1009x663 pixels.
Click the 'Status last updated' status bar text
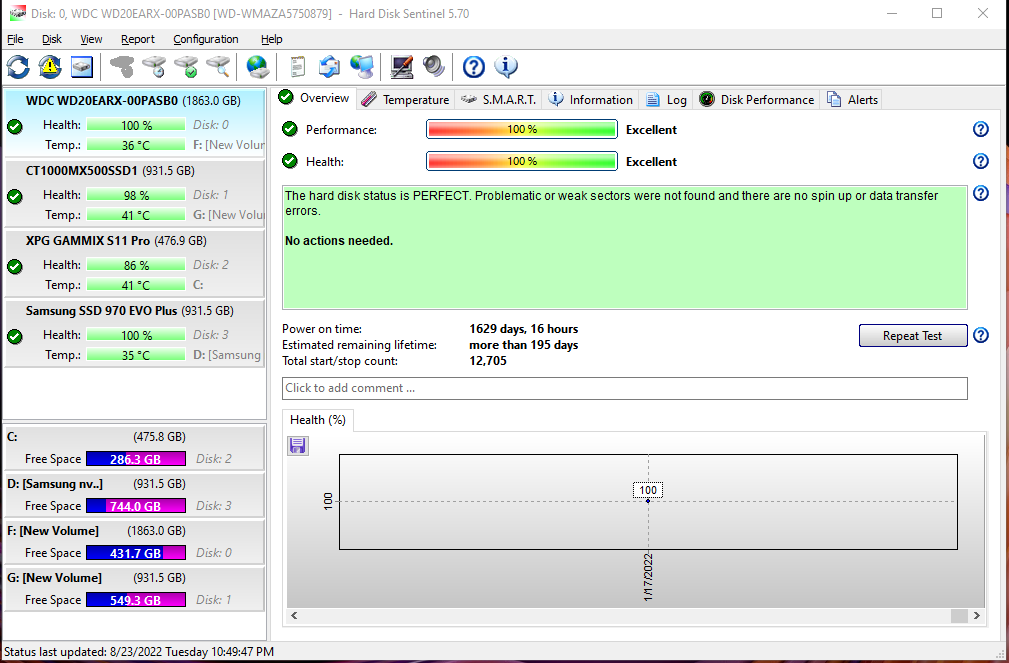[139, 652]
